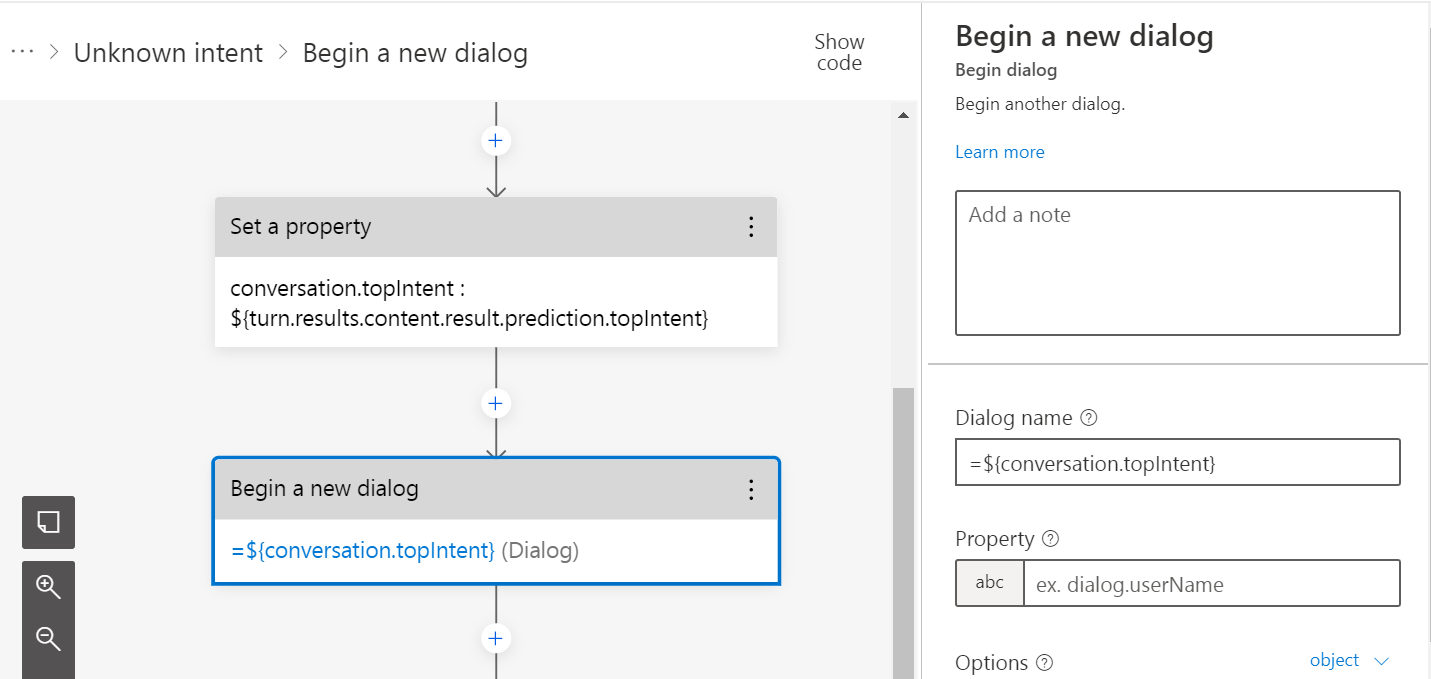Click the abc type selector on Property field
The height and width of the screenshot is (679, 1431).
click(x=989, y=583)
